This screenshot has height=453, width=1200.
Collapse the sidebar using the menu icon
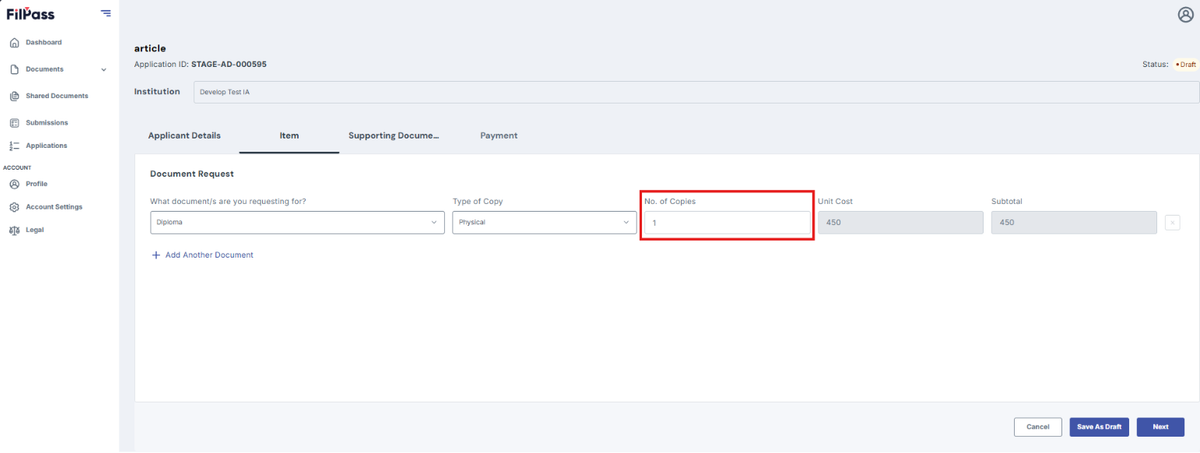[x=106, y=13]
